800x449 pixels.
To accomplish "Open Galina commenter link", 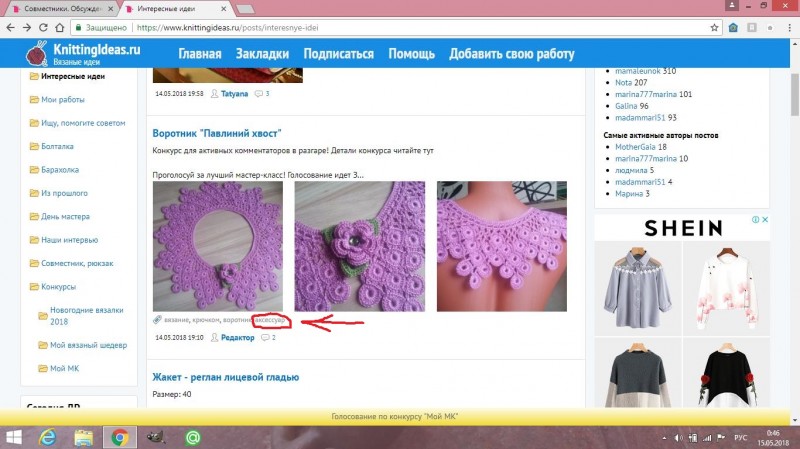I will point(626,106).
